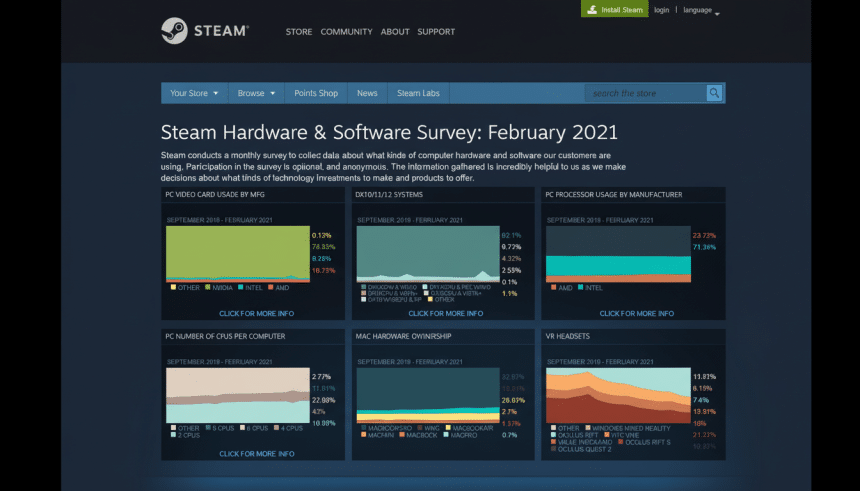Click the login link
Image resolution: width=860 pixels, height=491 pixels.
(x=661, y=10)
